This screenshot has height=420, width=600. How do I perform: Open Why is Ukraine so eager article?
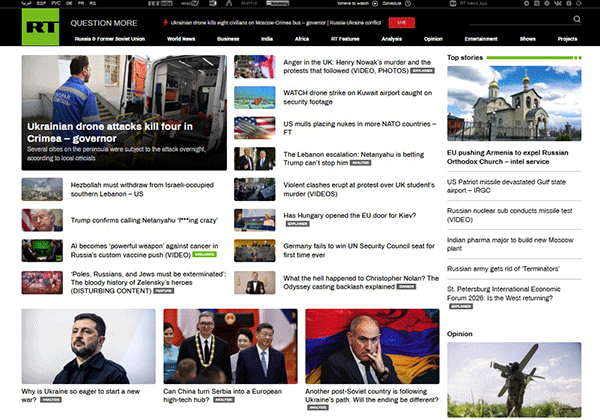(x=80, y=396)
